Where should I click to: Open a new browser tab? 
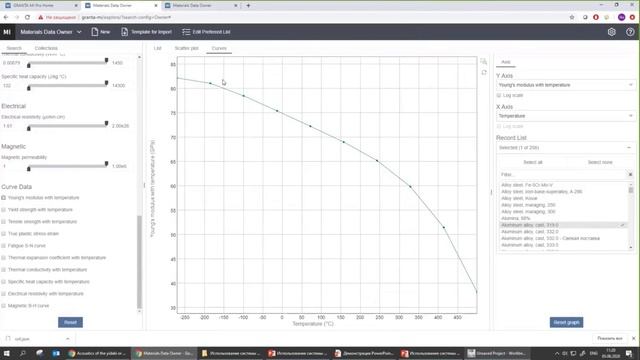coord(248,6)
